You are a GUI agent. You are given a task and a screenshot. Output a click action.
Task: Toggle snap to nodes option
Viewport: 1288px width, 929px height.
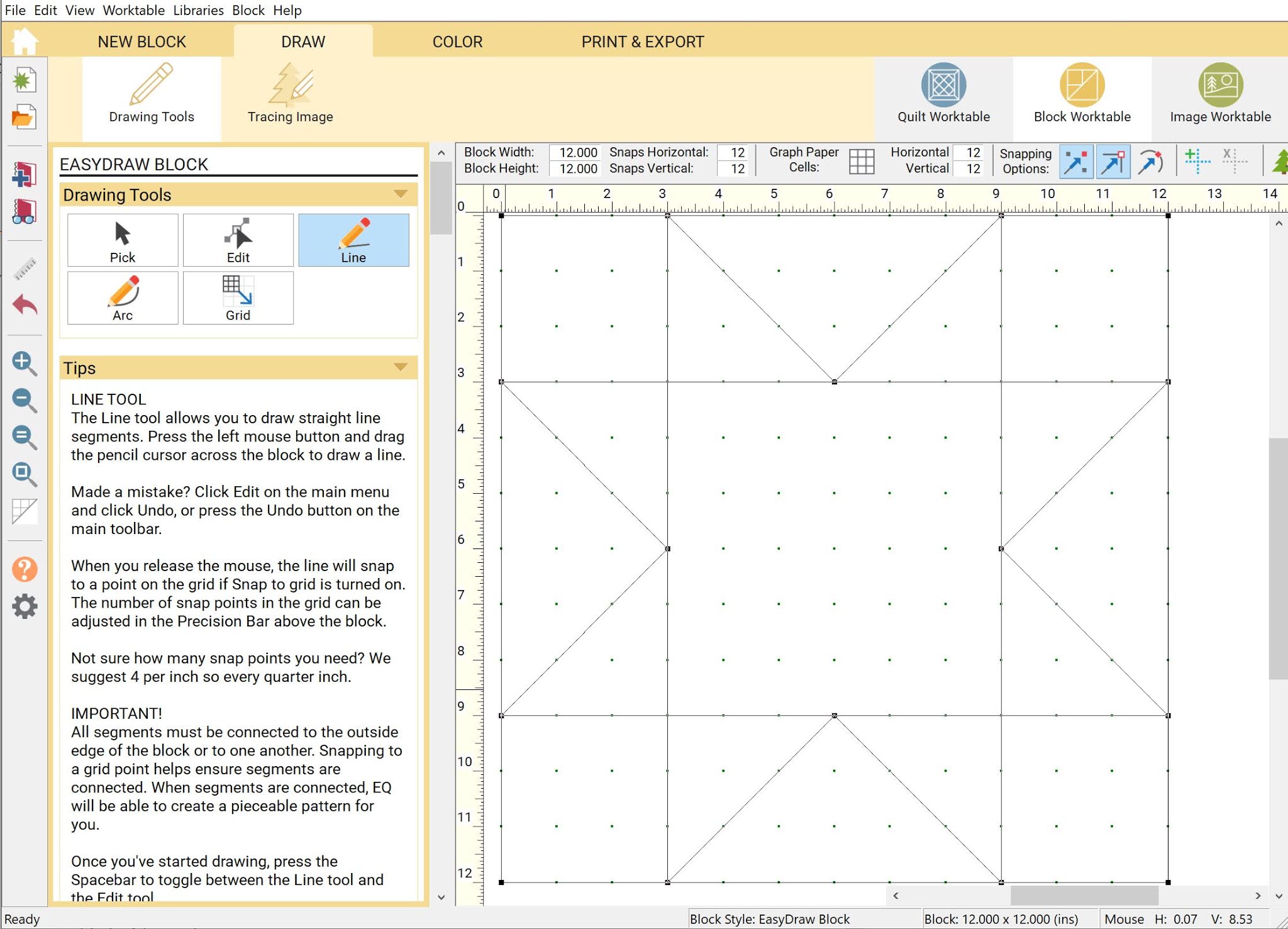click(x=1113, y=161)
